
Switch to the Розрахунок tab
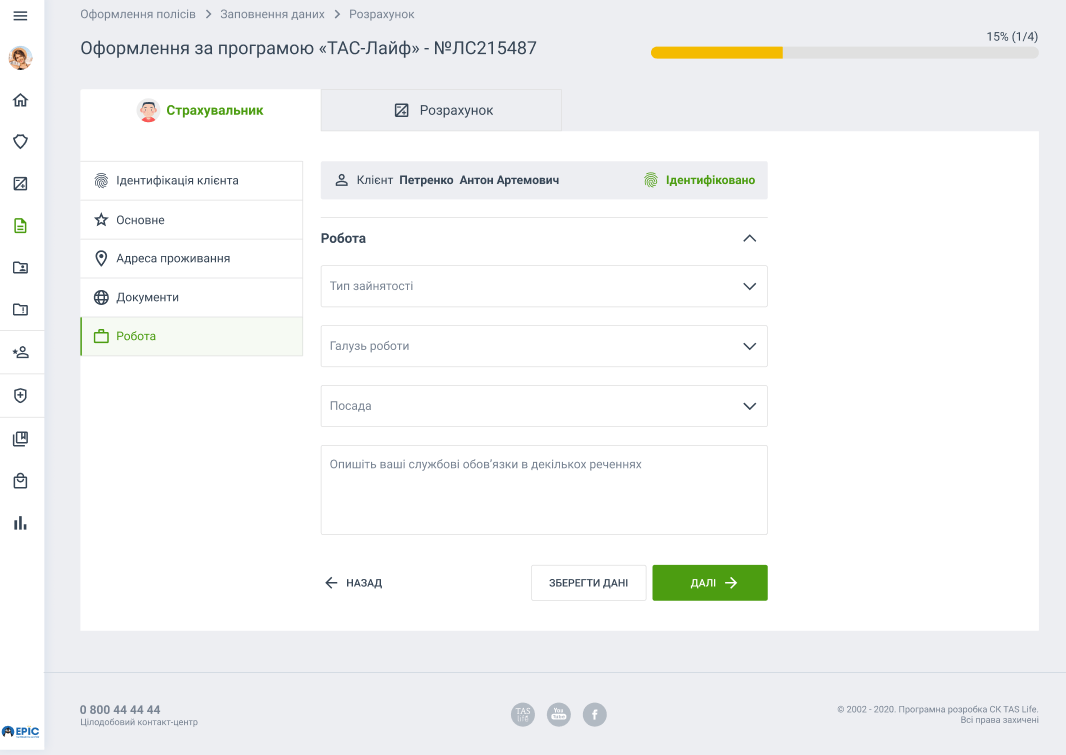(441, 110)
